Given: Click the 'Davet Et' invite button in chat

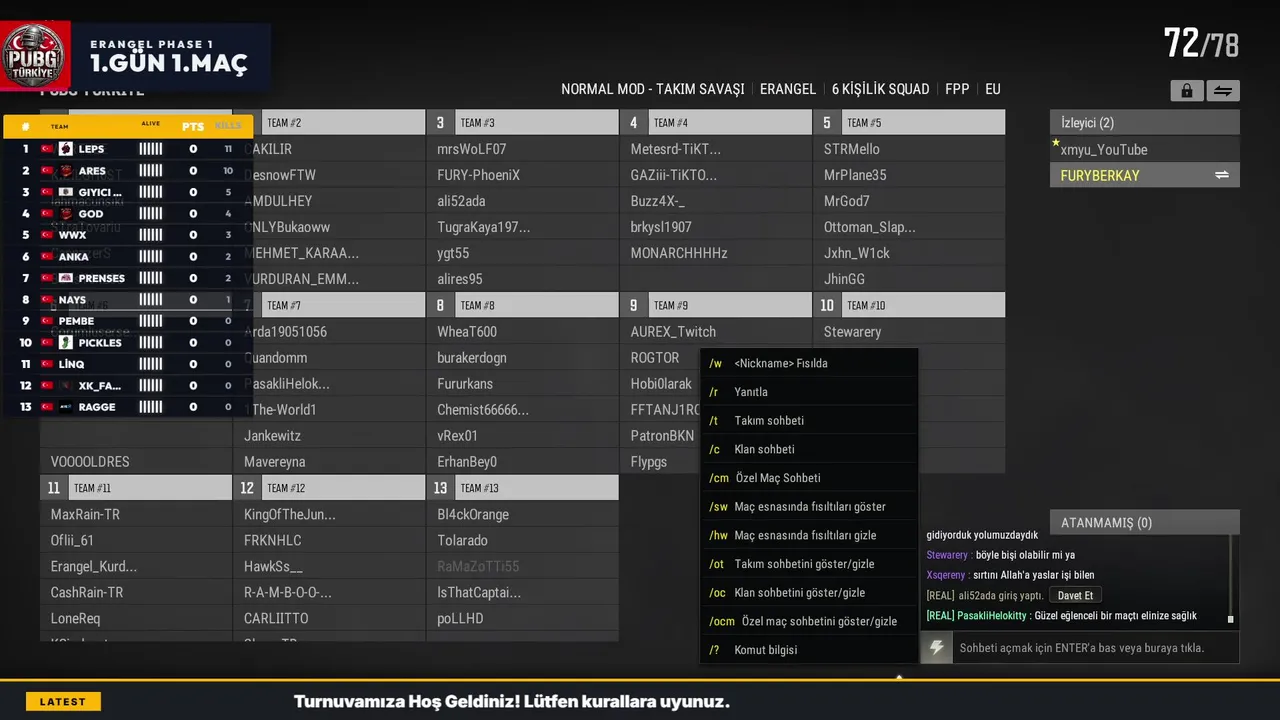Looking at the screenshot, I should point(1075,595).
